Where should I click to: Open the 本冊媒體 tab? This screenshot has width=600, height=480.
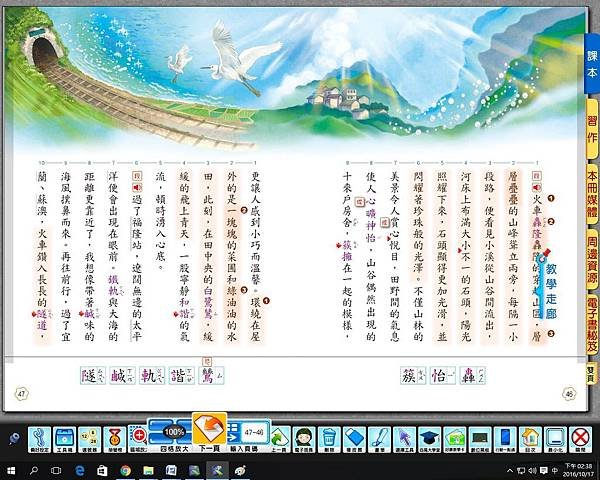pos(592,194)
